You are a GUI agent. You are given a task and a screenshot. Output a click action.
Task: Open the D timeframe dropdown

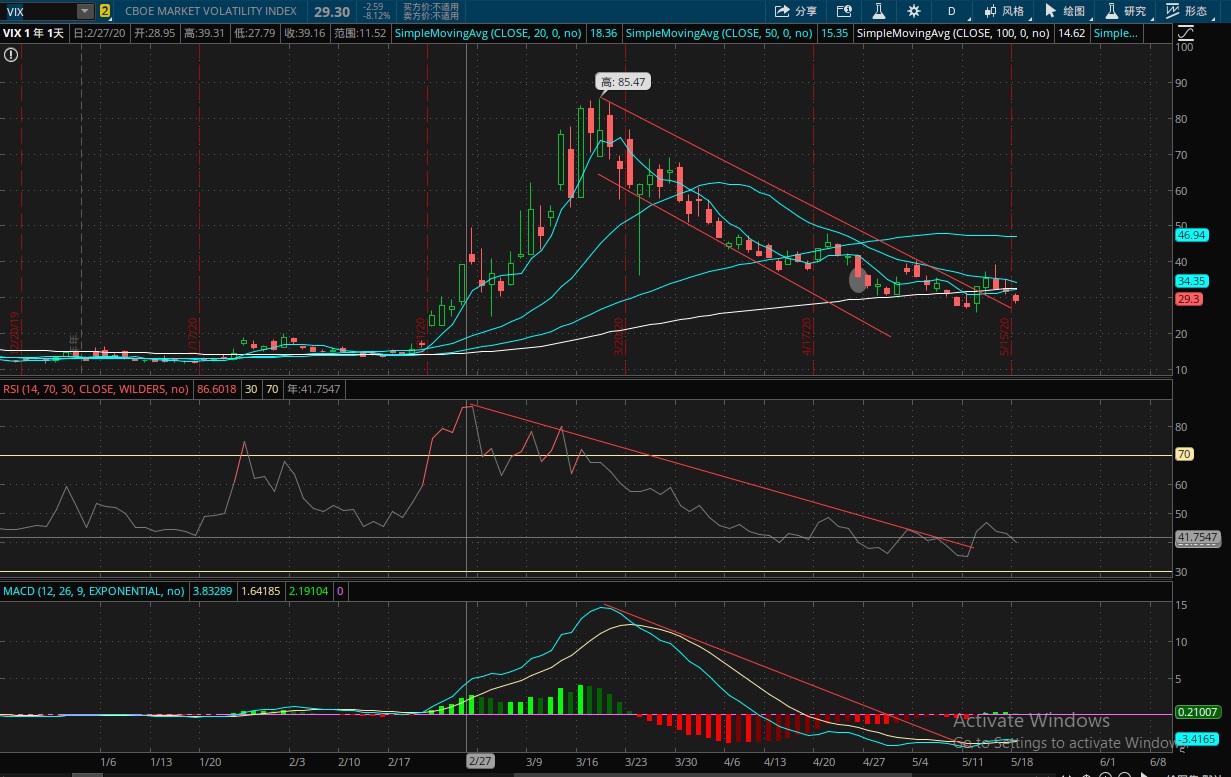pyautogui.click(x=951, y=11)
